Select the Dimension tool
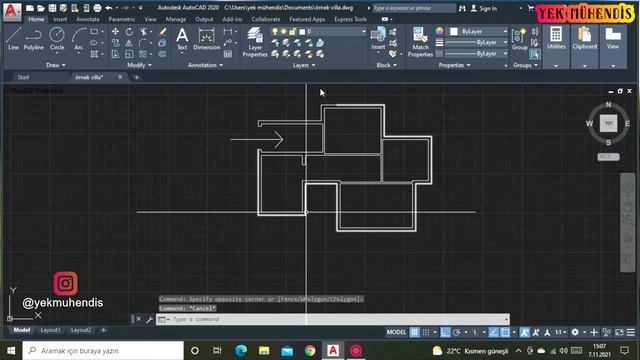The width and height of the screenshot is (640, 360). (x=207, y=39)
